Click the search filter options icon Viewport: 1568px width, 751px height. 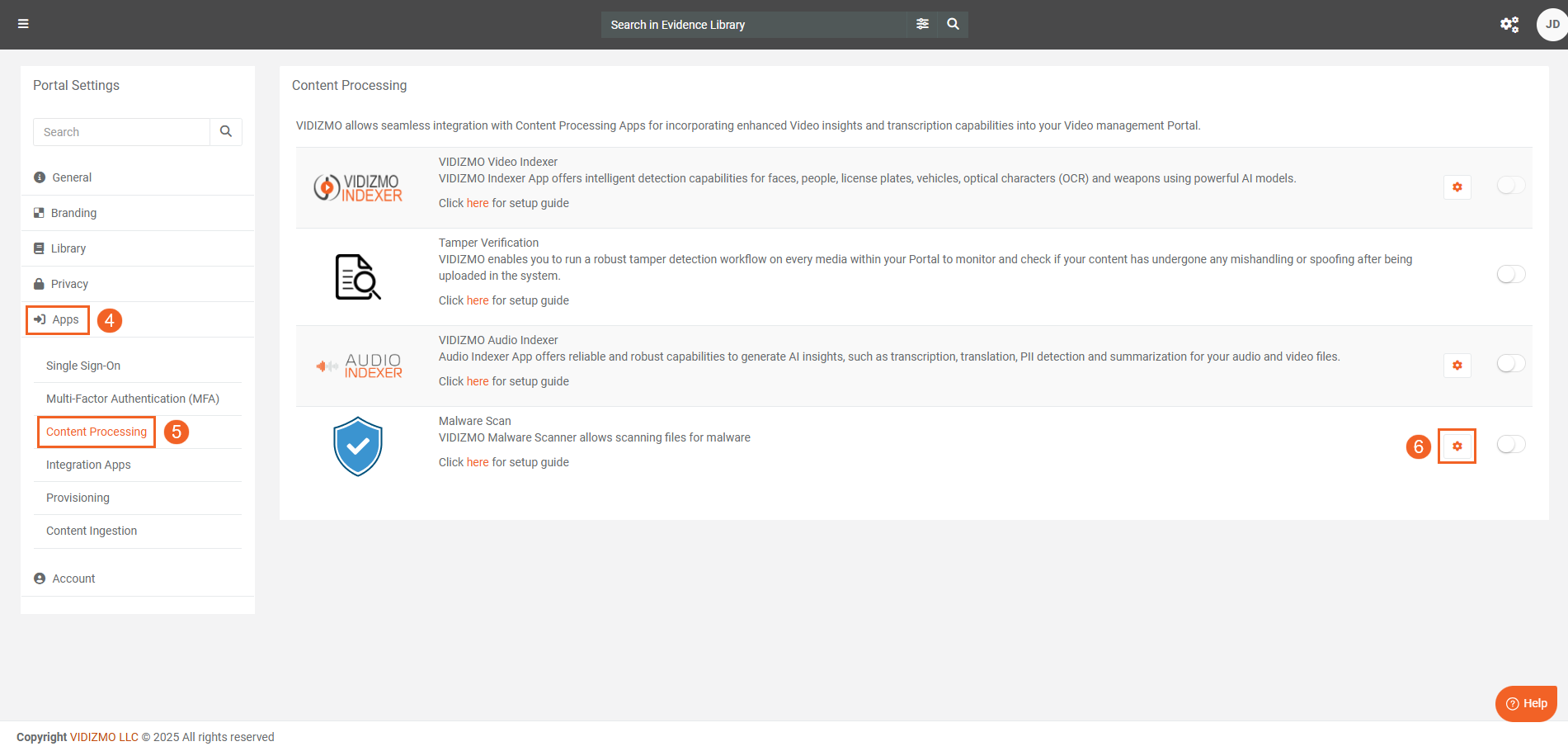pyautogui.click(x=922, y=25)
